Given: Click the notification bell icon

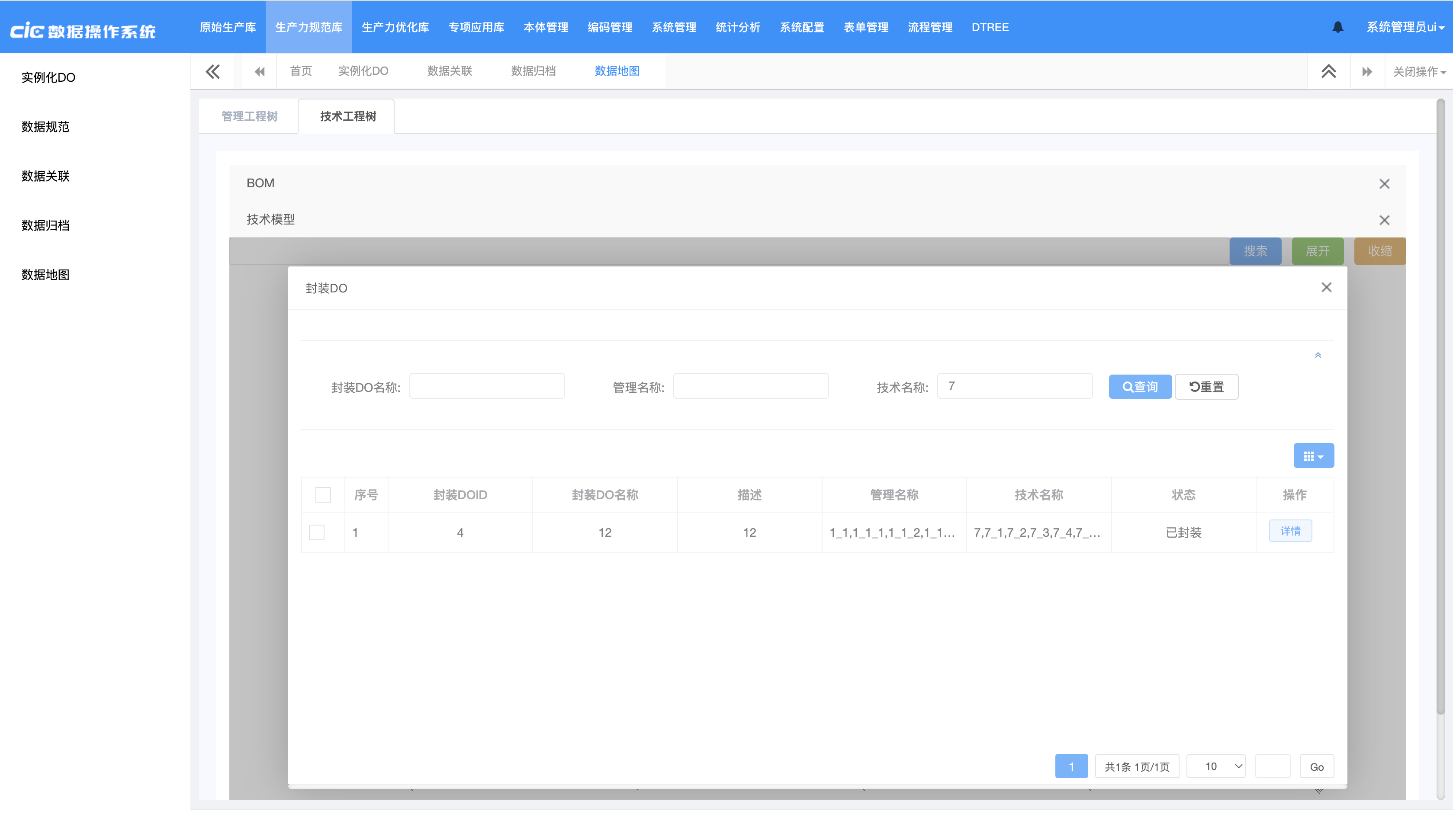Looking at the screenshot, I should 1337,27.
